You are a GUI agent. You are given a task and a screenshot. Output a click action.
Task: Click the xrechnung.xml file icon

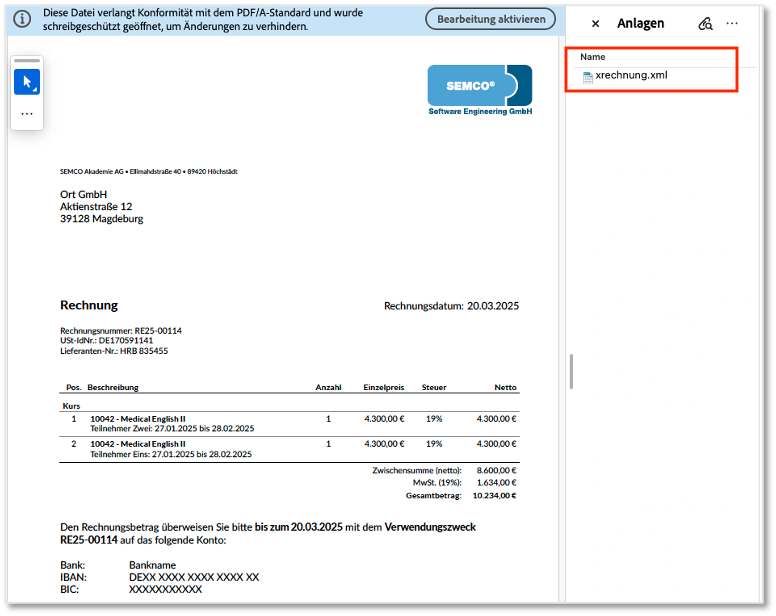pyautogui.click(x=587, y=77)
